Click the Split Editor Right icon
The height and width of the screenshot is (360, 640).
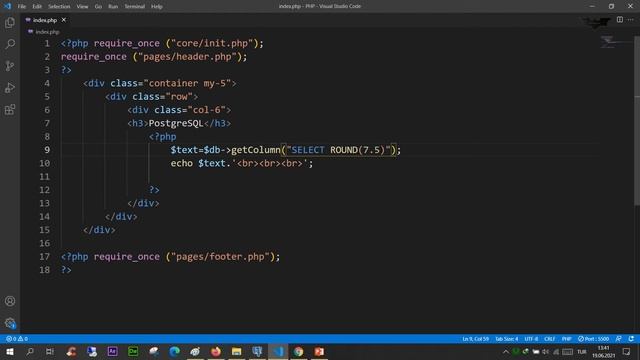[x=620, y=20]
